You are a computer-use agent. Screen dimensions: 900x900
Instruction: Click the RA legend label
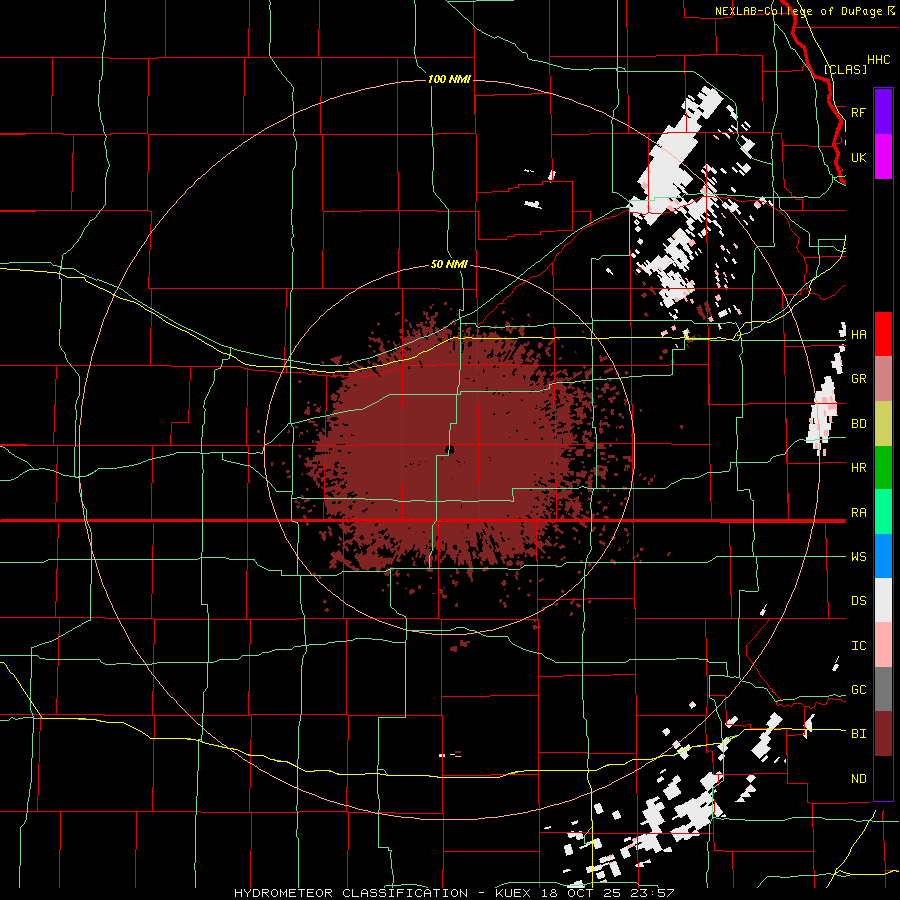point(858,513)
